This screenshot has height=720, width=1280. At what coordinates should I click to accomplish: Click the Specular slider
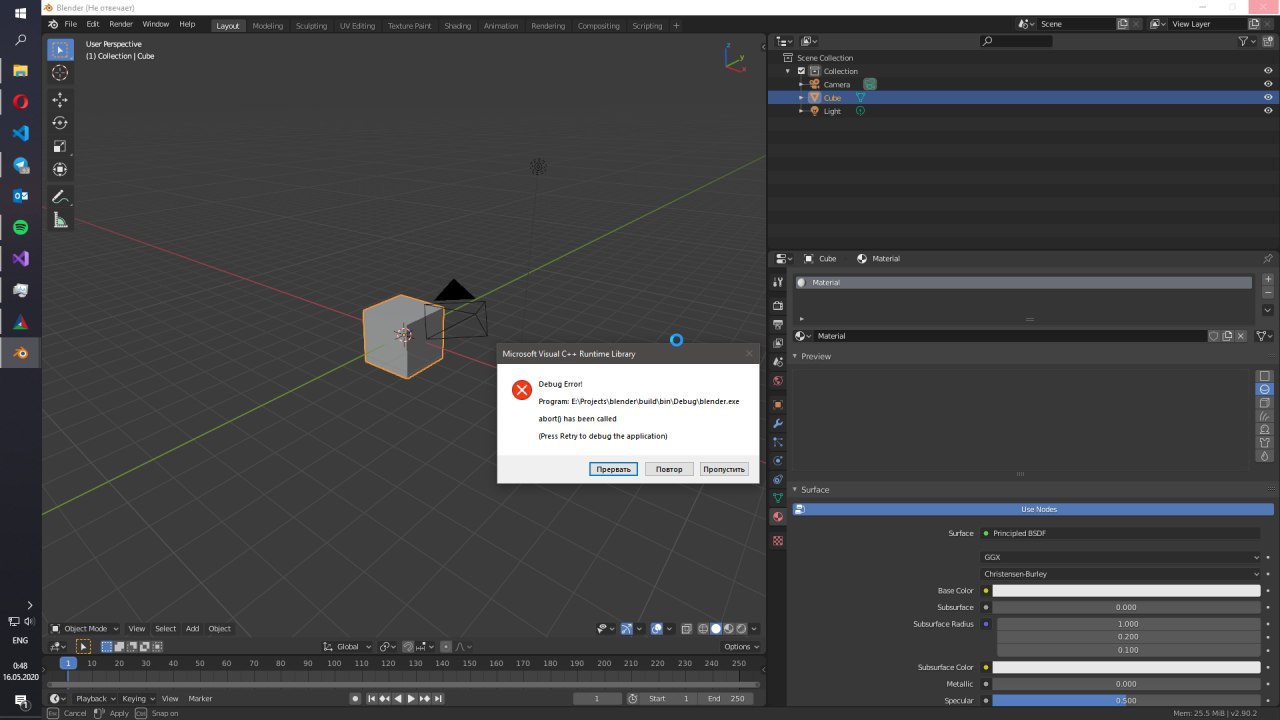click(x=1126, y=700)
